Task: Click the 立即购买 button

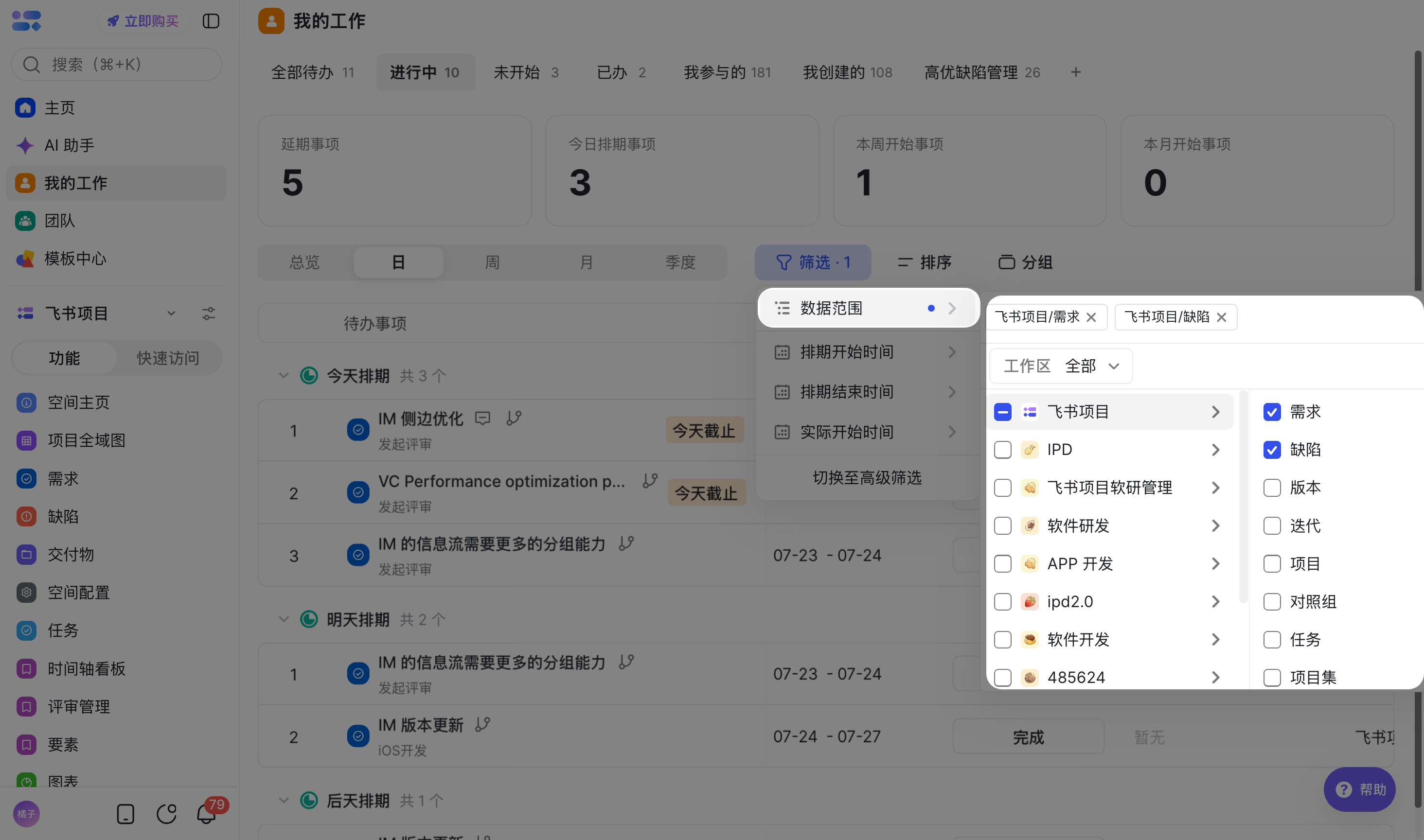Action: (144, 21)
